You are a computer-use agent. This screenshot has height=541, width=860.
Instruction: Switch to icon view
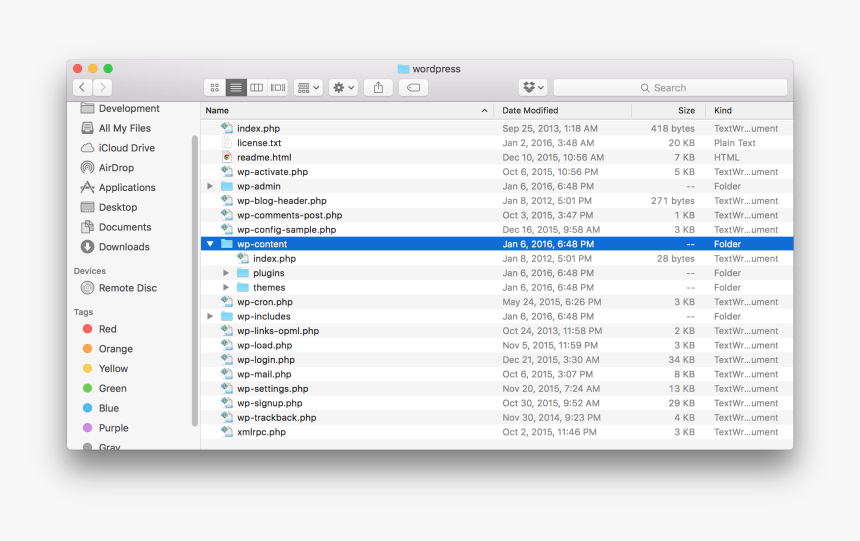tap(214, 88)
